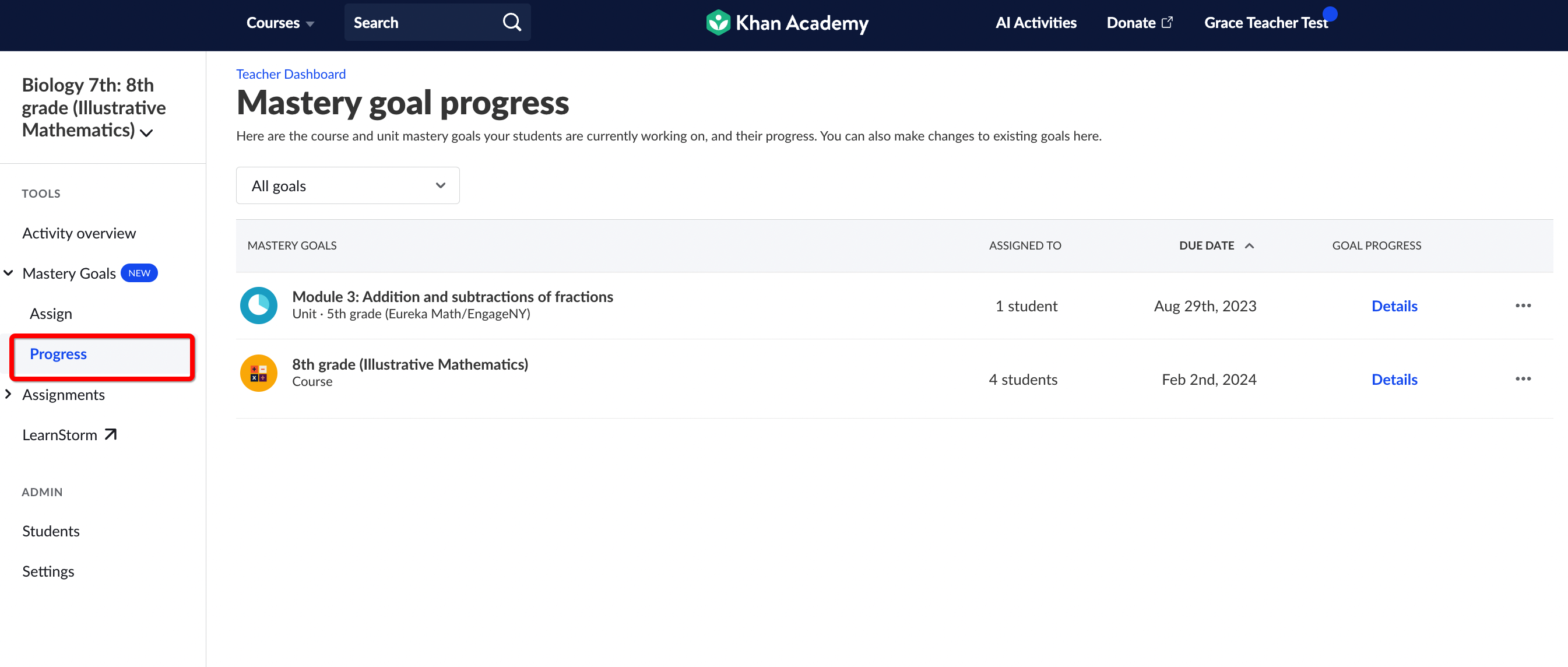The height and width of the screenshot is (667, 1568).
Task: Open the Grace Teacher Test account menu
Action: pyautogui.click(x=1266, y=22)
